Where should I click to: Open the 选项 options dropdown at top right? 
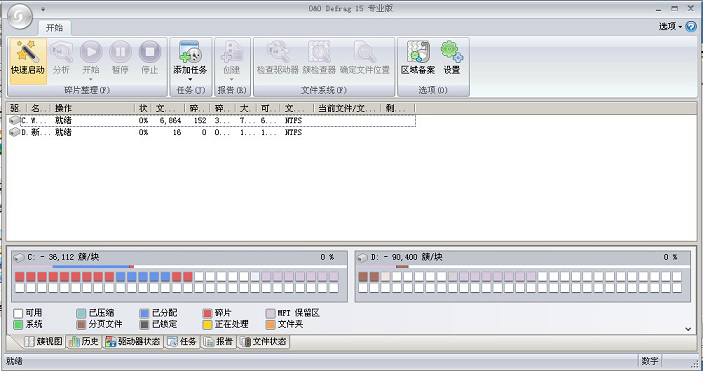coord(670,26)
